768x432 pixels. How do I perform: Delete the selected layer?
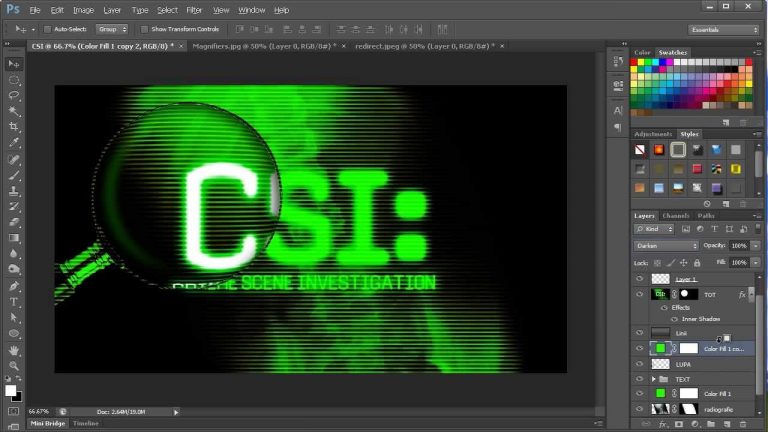pos(743,424)
